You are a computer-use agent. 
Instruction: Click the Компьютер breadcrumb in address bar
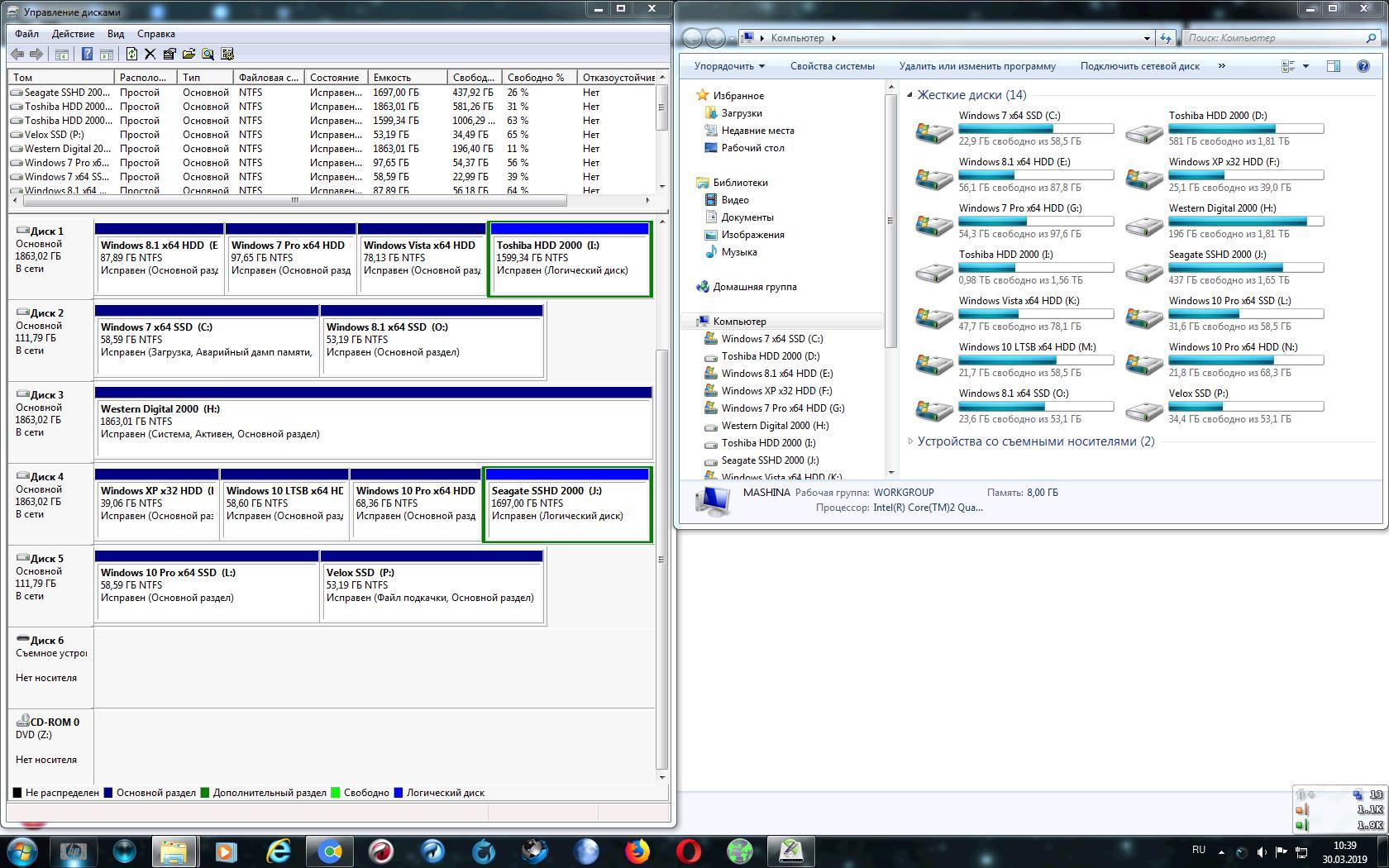(797, 38)
